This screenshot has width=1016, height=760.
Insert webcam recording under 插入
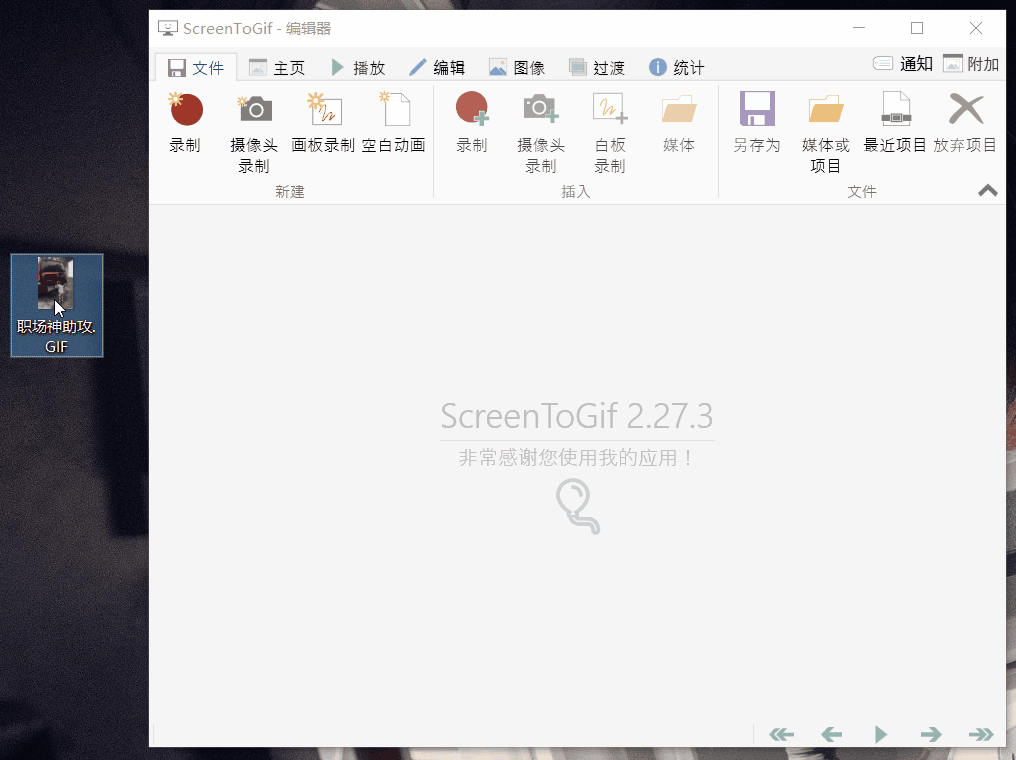coord(541,133)
